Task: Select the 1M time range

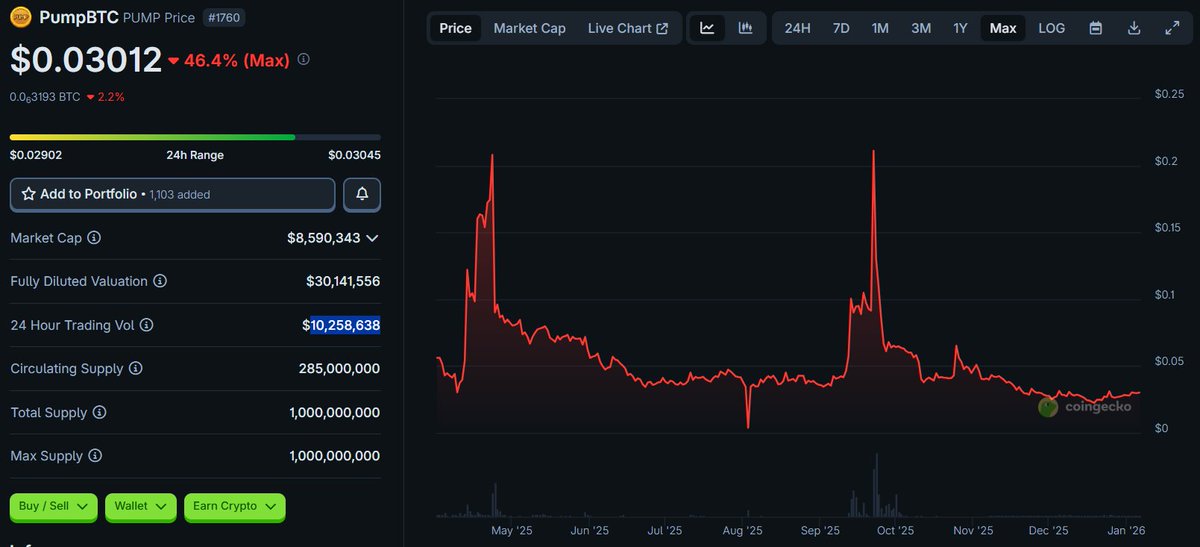Action: (x=880, y=28)
